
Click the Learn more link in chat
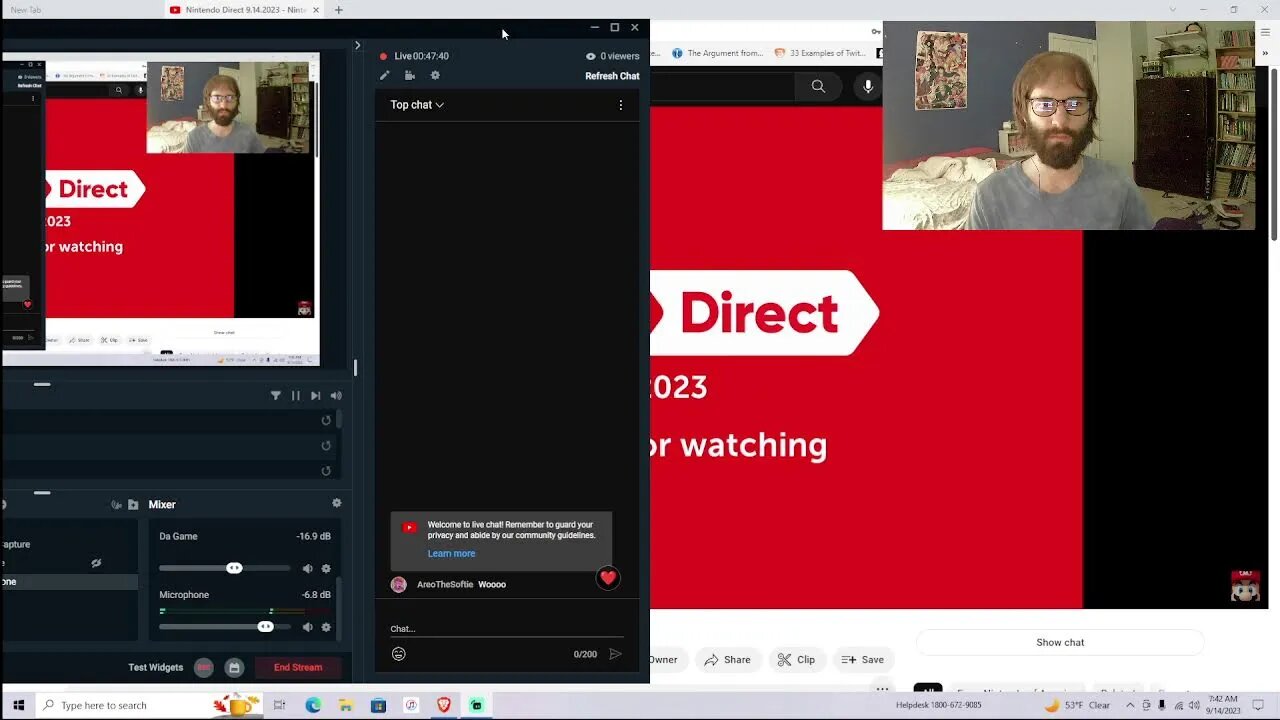451,554
